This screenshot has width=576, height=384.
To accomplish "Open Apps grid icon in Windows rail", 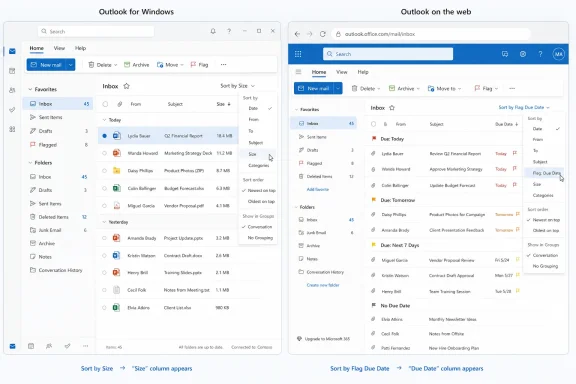I will coord(12,129).
